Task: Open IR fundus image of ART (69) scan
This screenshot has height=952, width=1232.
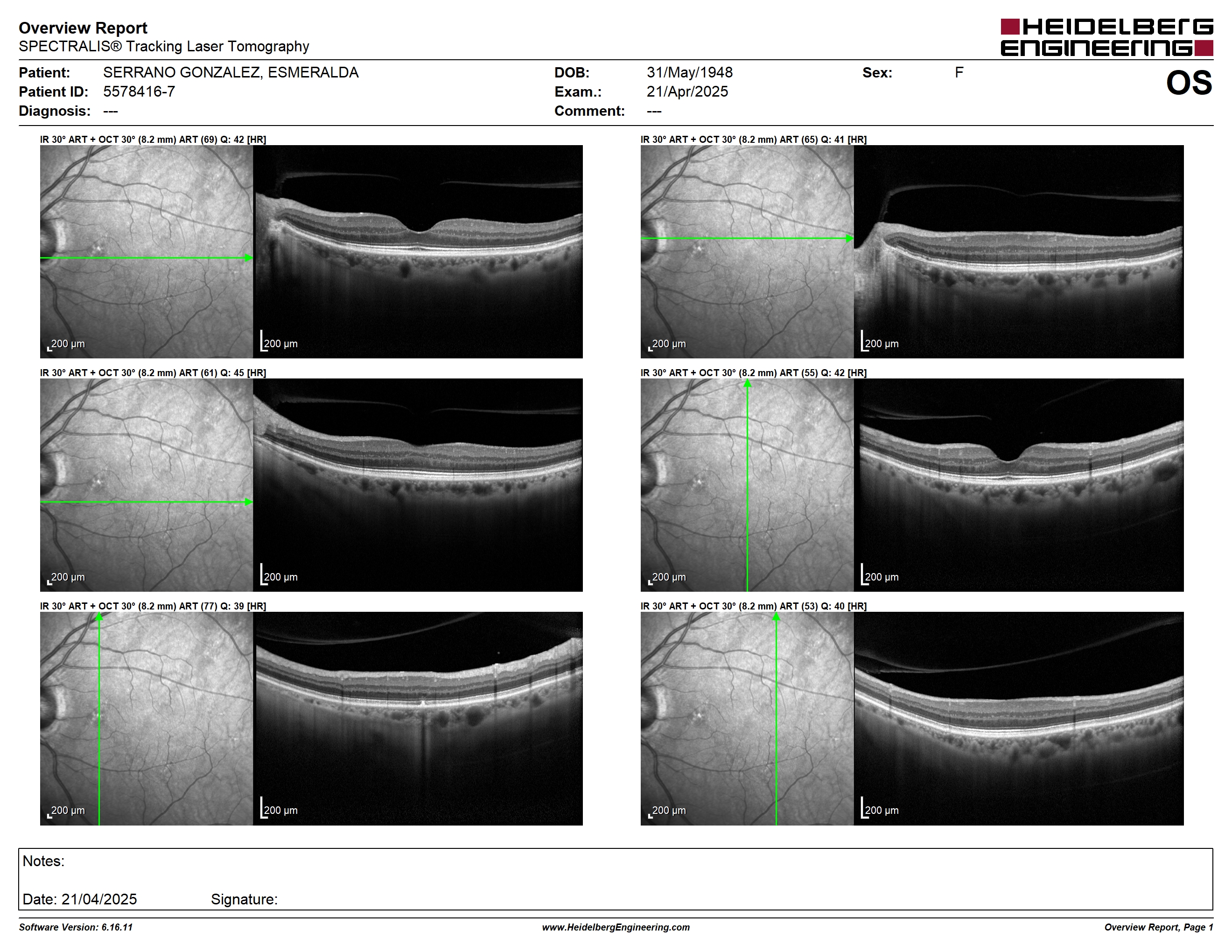Action: tap(147, 252)
